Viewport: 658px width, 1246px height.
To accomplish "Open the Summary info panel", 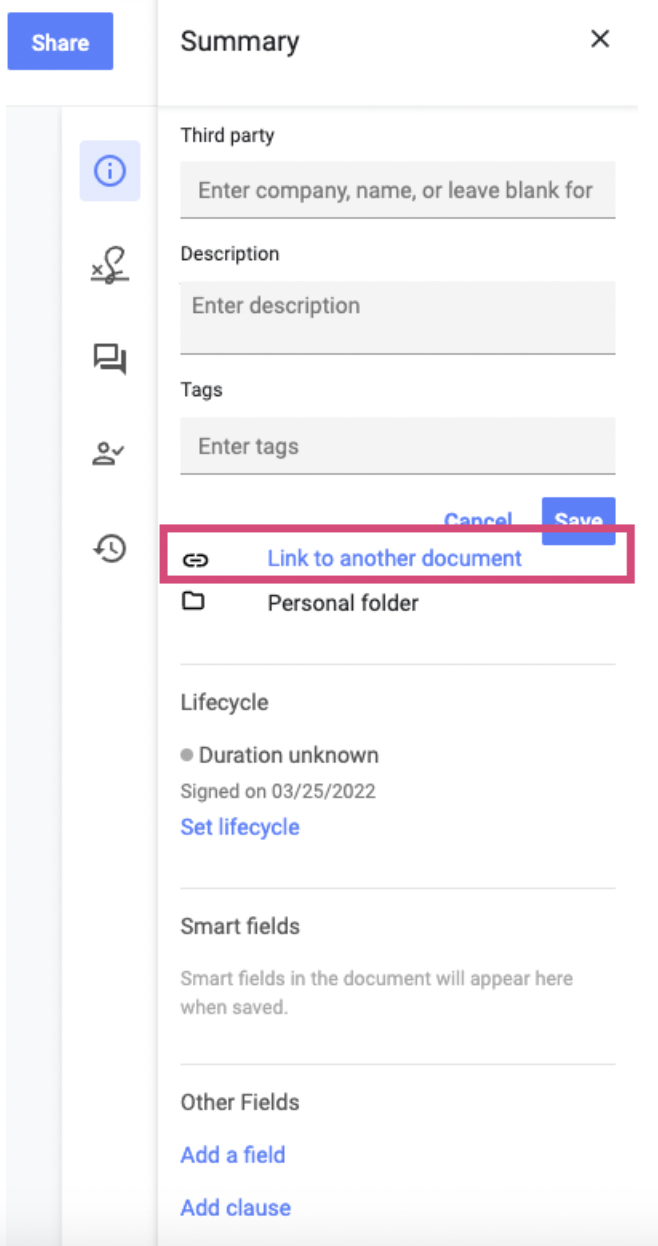I will (110, 170).
